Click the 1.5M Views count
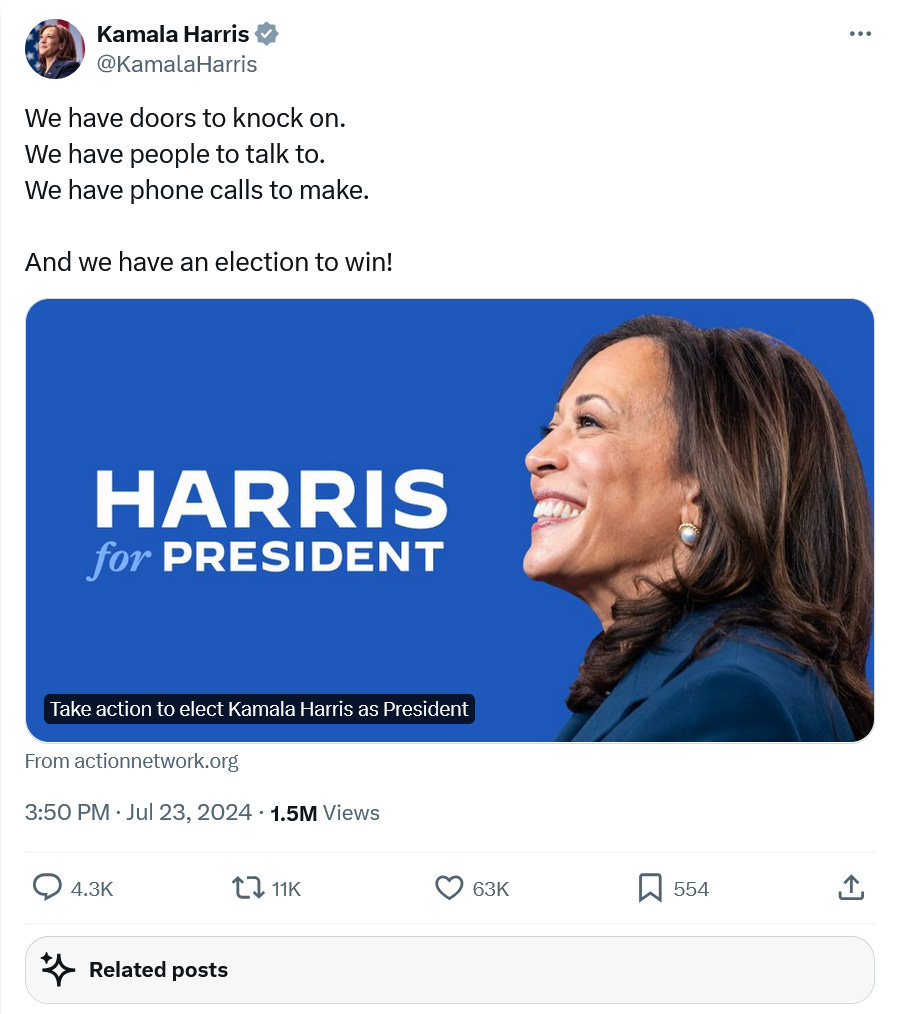The width and height of the screenshot is (898, 1014). tap(325, 813)
